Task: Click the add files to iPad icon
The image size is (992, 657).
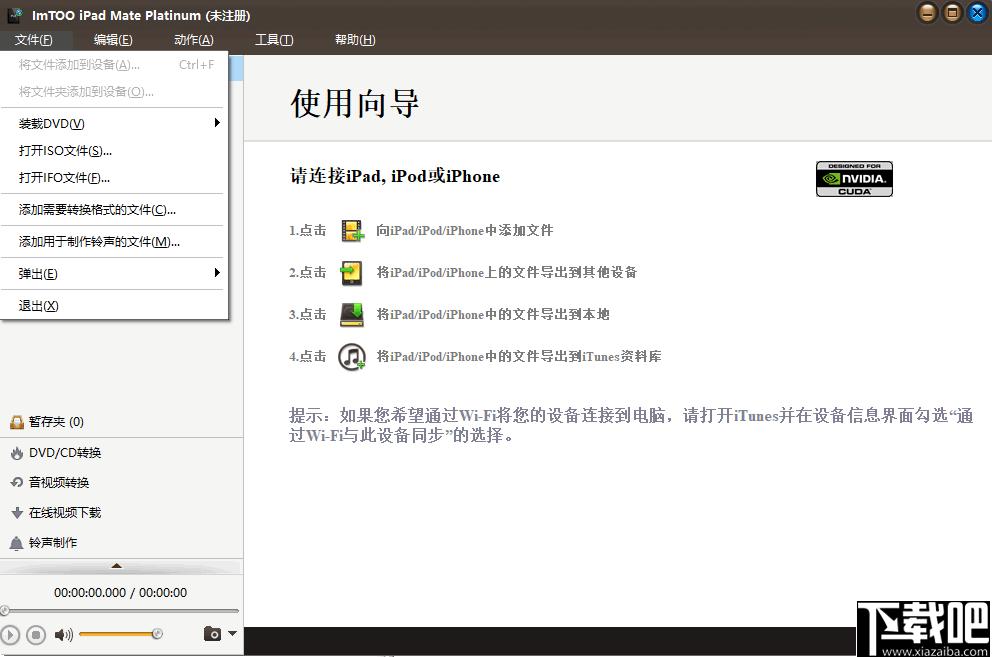Action: pyautogui.click(x=352, y=230)
